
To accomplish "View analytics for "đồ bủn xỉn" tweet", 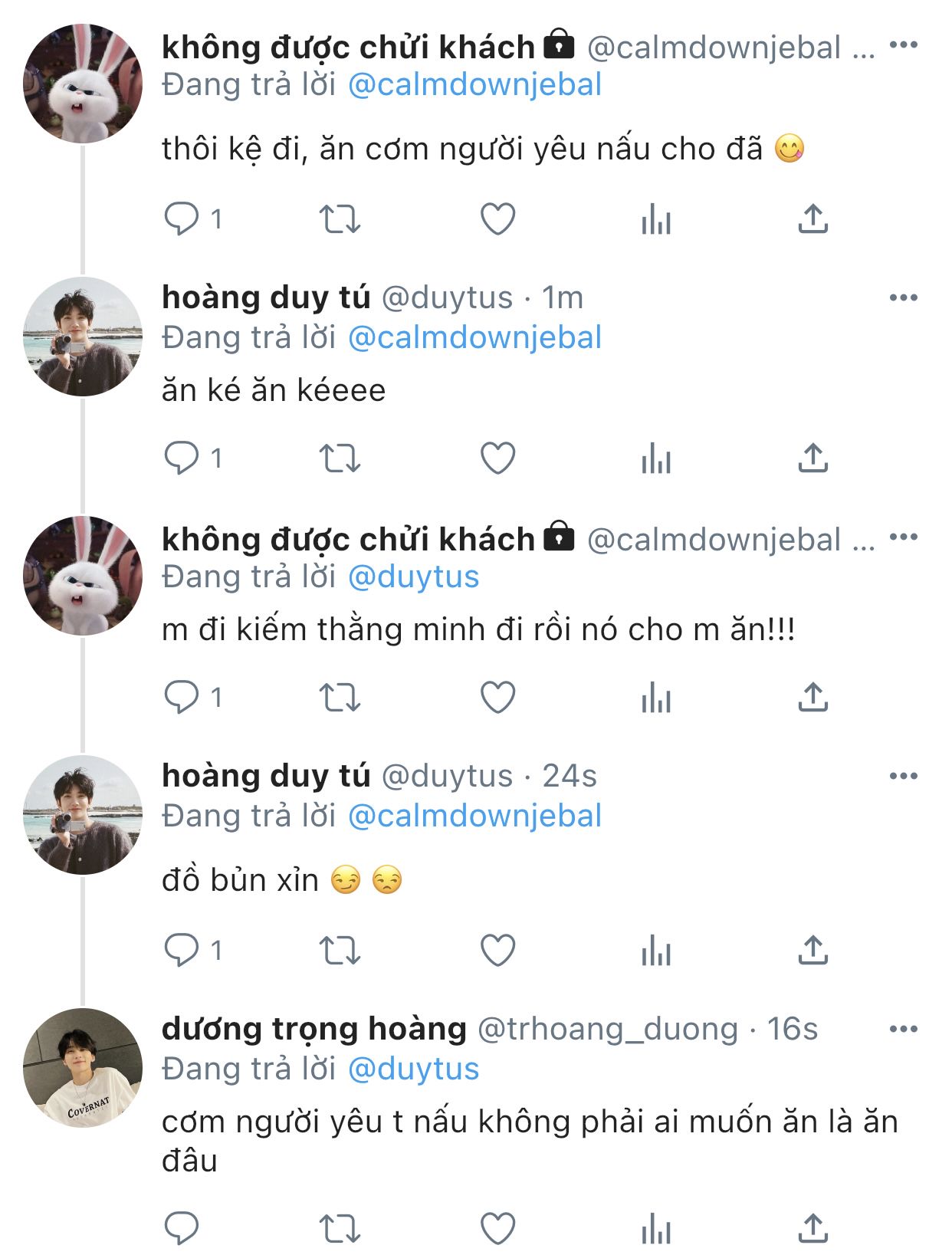I will point(656,951).
